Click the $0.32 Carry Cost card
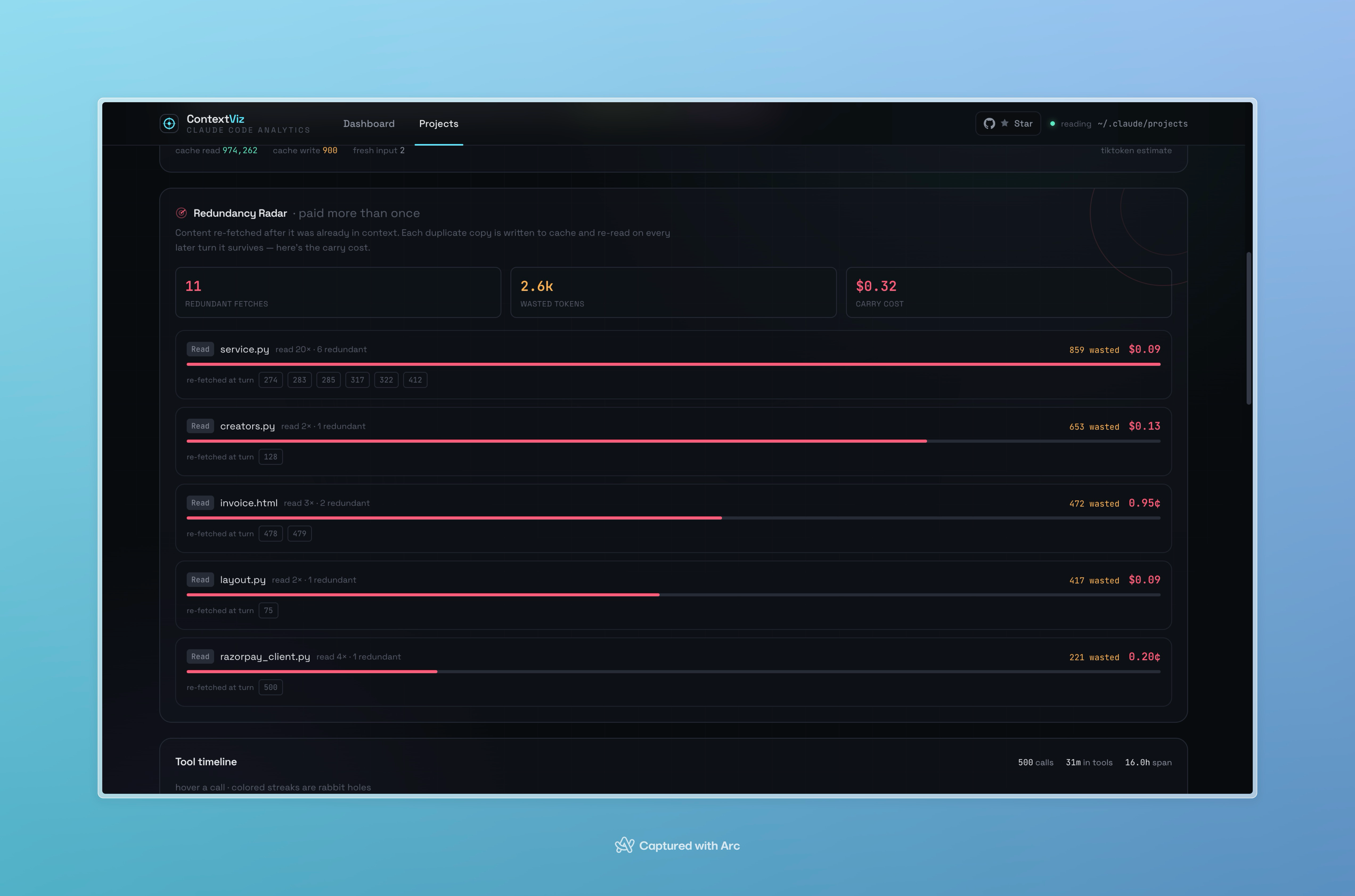Viewport: 1355px width, 896px height. pos(1009,292)
